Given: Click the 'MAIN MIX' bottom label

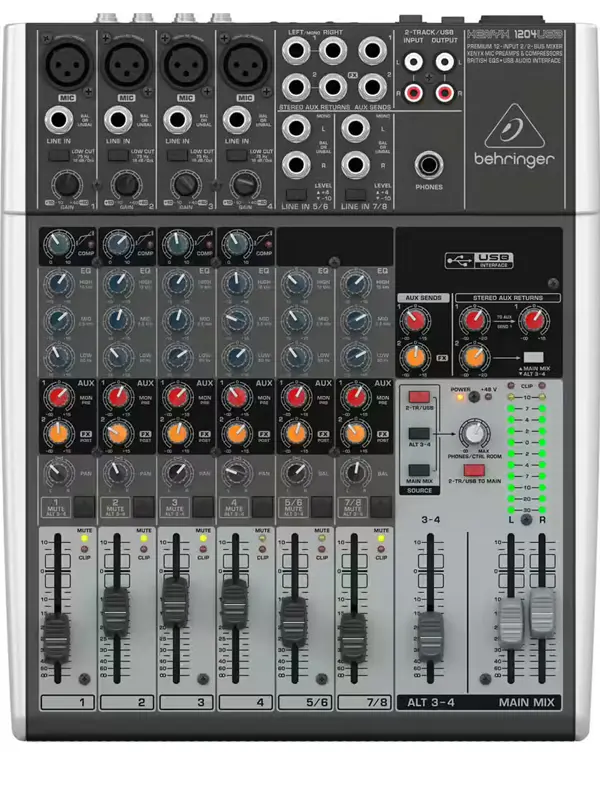Looking at the screenshot, I should (527, 702).
